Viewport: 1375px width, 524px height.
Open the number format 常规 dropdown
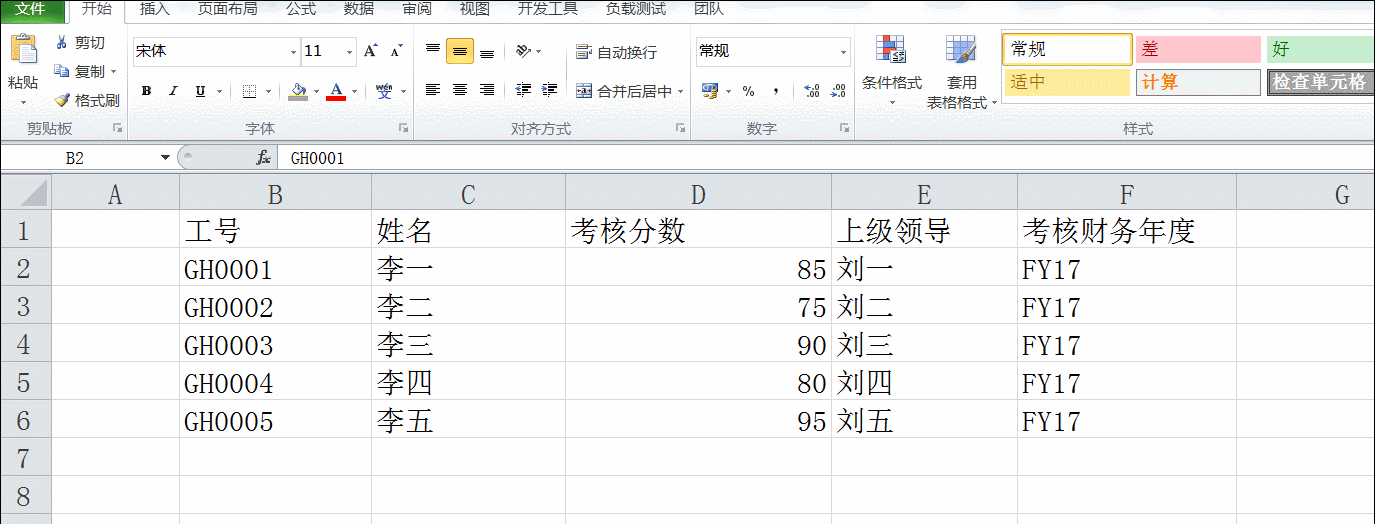(x=843, y=51)
